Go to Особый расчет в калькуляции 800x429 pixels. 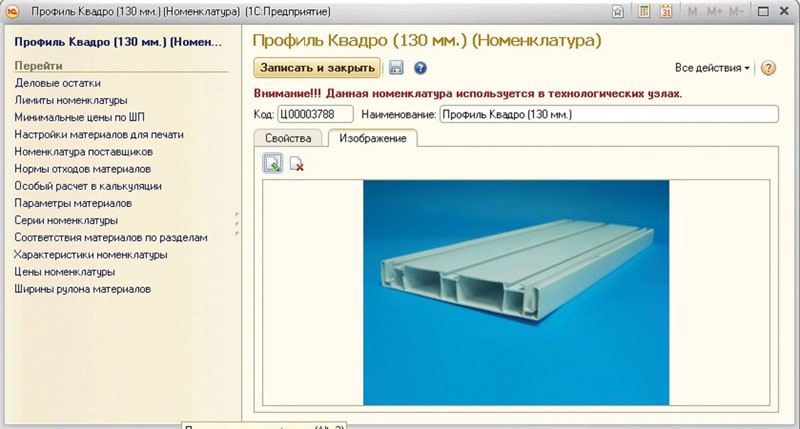[88, 186]
